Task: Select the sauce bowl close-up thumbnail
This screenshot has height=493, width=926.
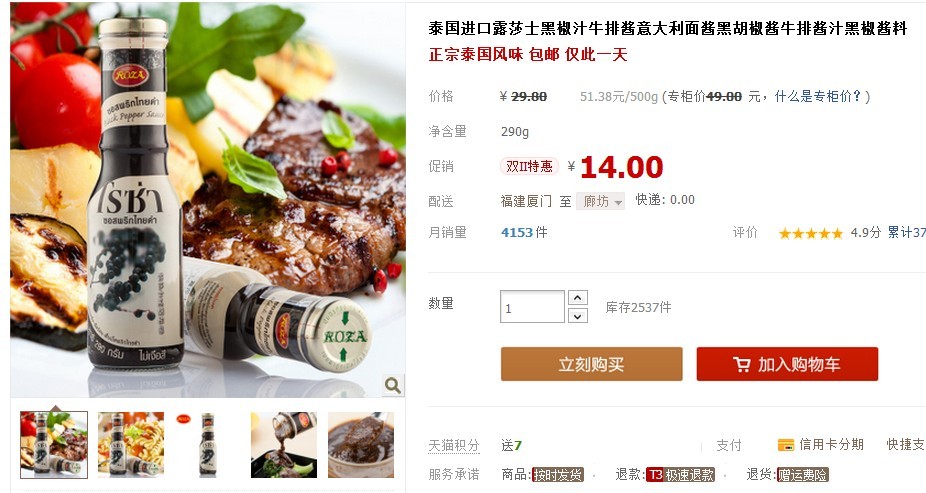Action: pyautogui.click(x=361, y=445)
